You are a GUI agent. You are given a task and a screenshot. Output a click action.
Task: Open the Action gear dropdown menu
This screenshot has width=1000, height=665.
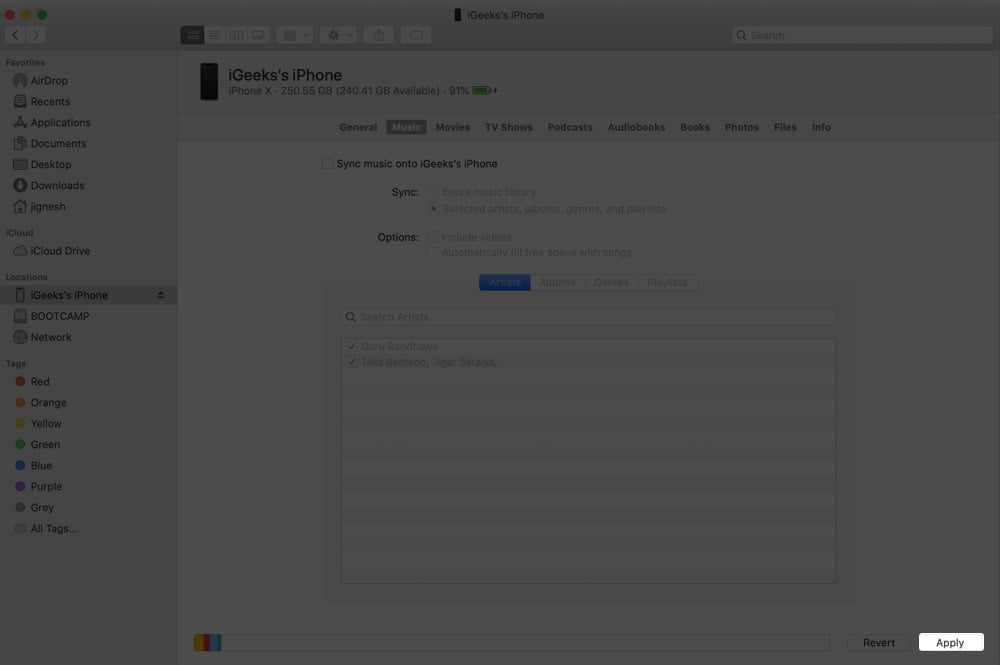(x=339, y=35)
